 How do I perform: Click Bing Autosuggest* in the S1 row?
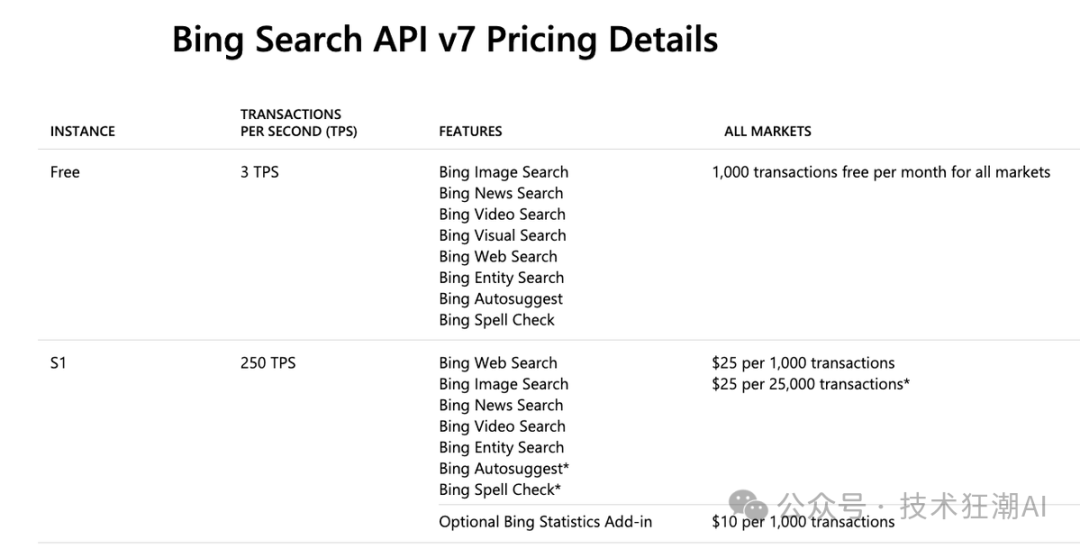tap(504, 468)
